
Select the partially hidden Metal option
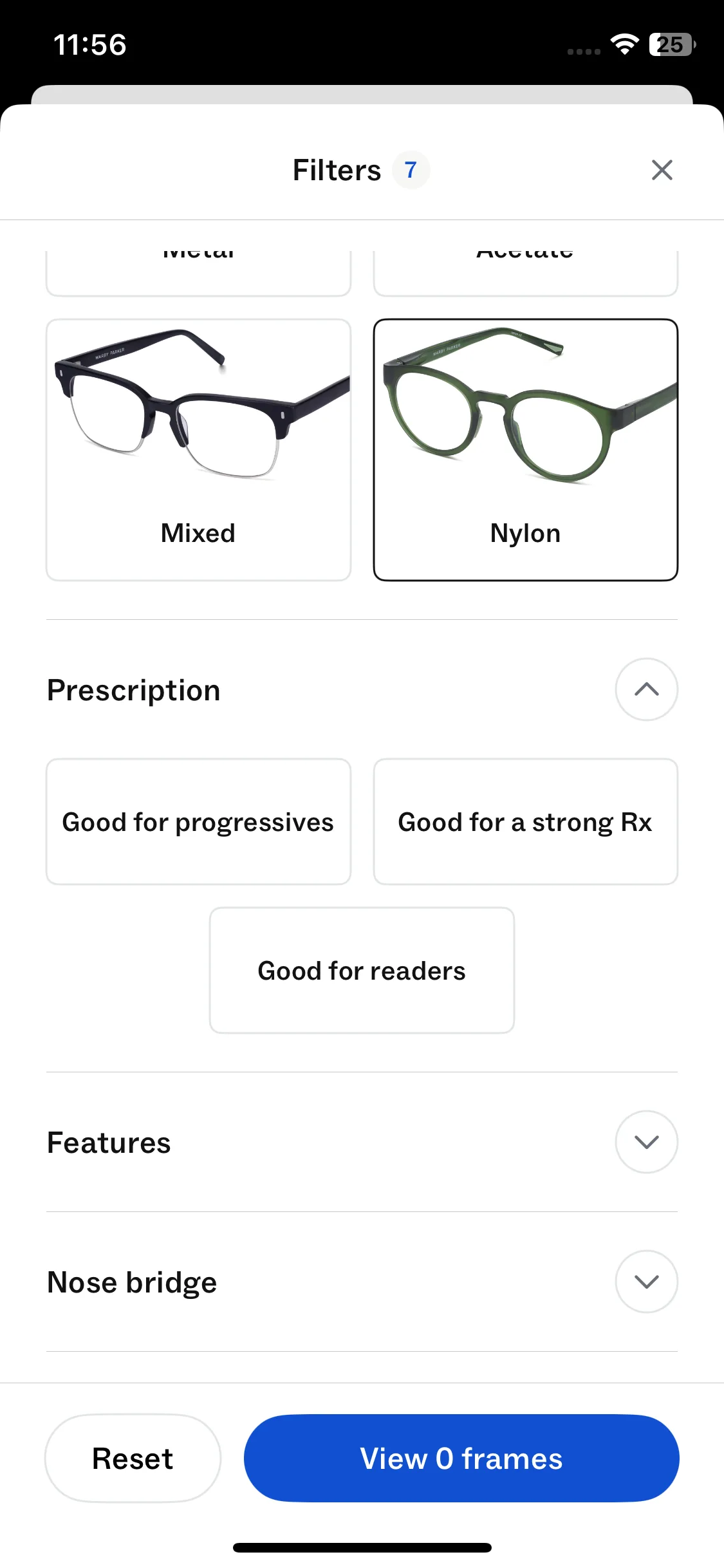tap(198, 272)
